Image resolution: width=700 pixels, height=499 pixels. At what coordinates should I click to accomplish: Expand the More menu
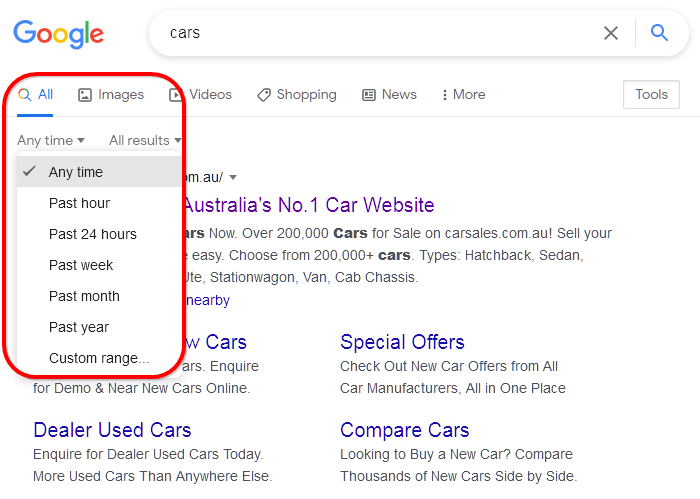463,95
